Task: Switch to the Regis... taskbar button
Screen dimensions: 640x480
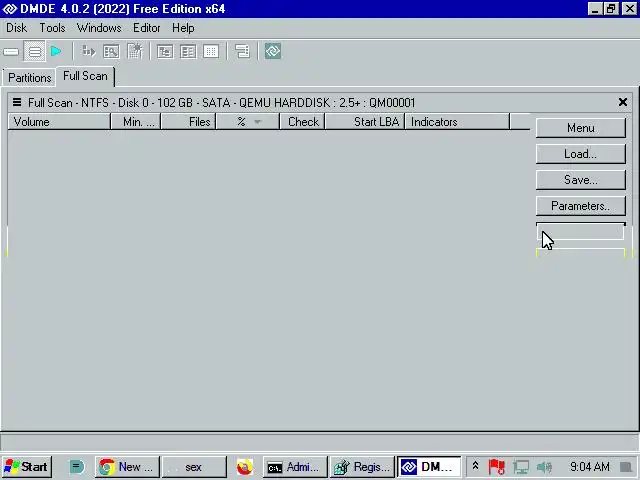Action: point(362,467)
